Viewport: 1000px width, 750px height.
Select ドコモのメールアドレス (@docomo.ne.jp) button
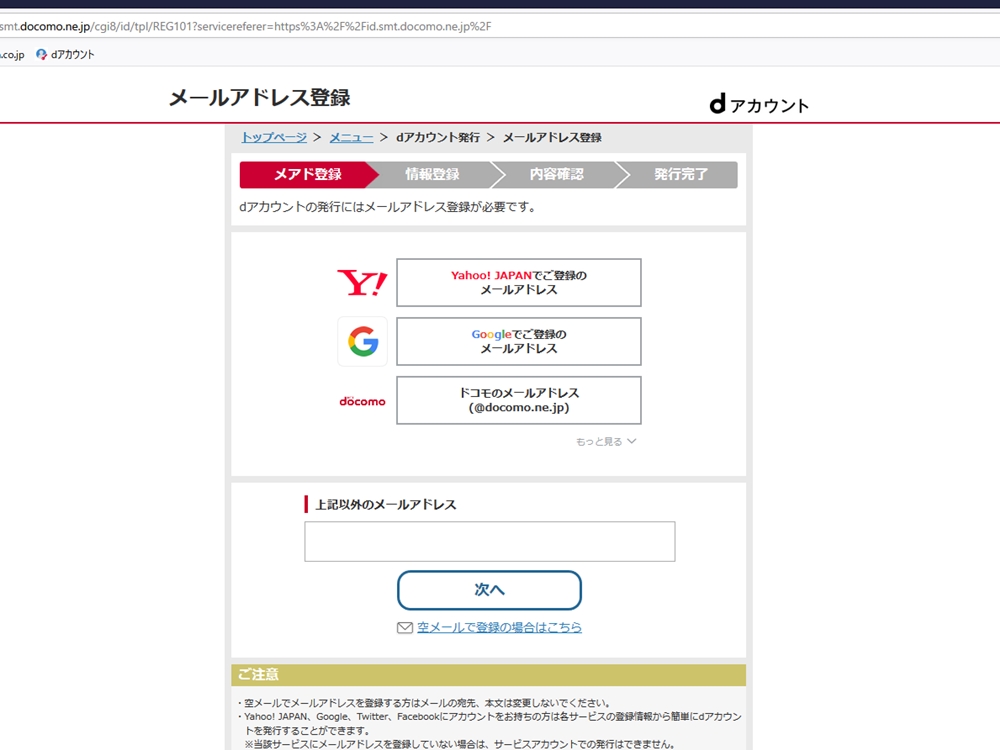[x=518, y=400]
